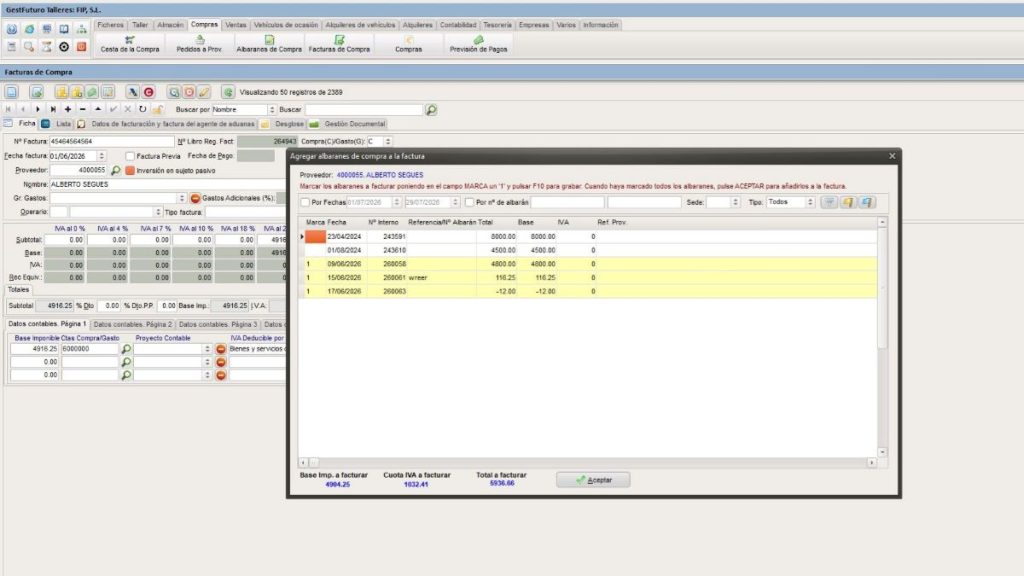
Task: Open Albaranes de Compra from the ribbon
Action: [x=269, y=44]
